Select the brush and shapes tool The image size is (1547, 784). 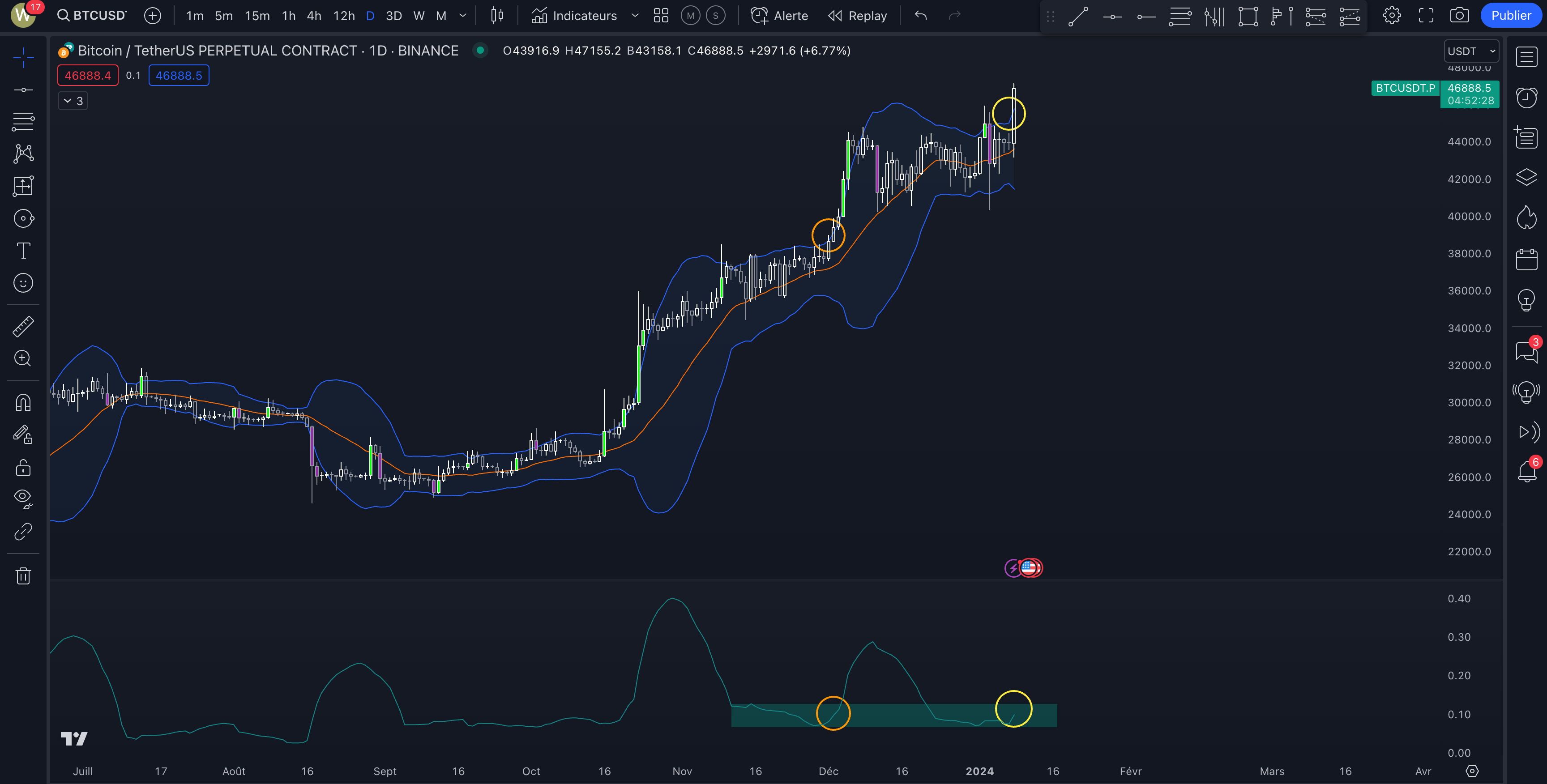click(x=23, y=218)
